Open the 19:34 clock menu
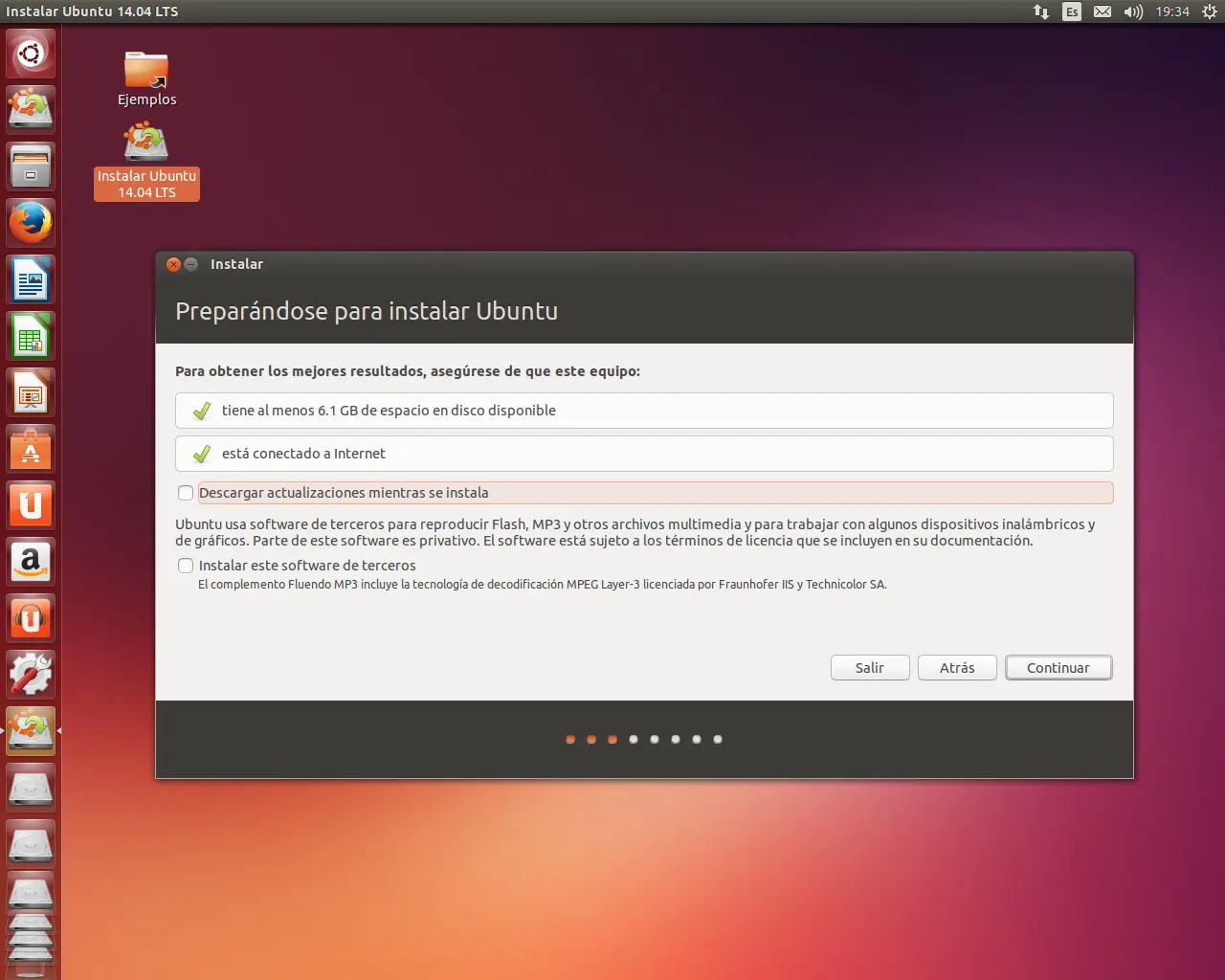The width and height of the screenshot is (1225, 980). [x=1172, y=11]
